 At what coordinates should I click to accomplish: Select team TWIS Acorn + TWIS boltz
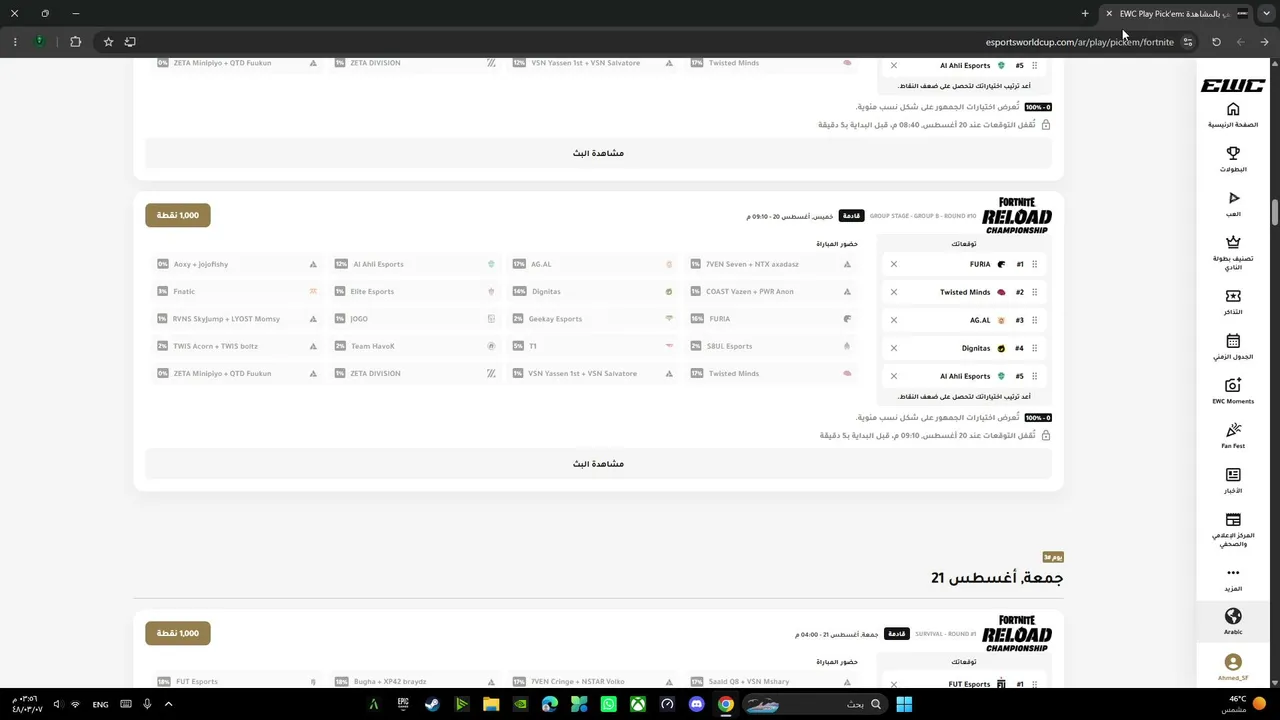tap(237, 346)
